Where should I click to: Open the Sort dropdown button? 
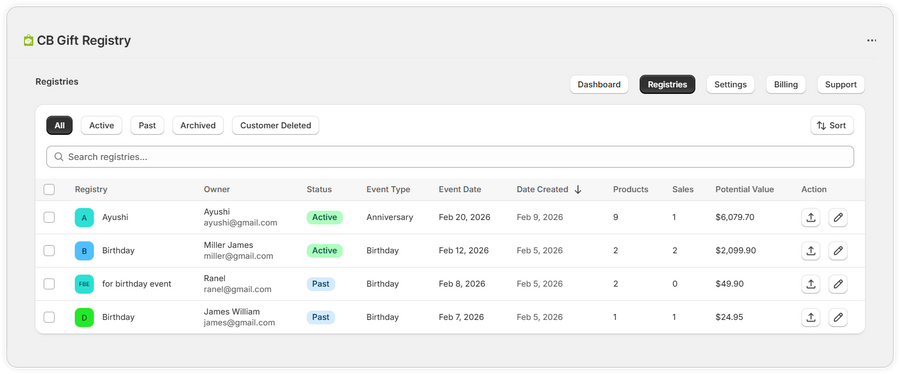click(832, 126)
